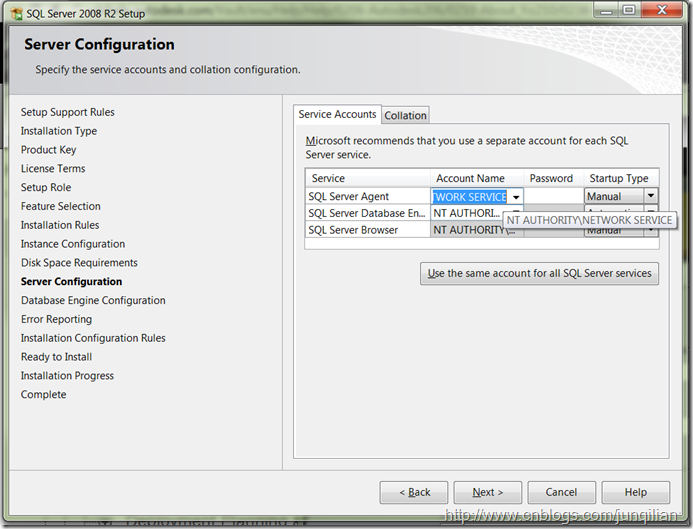Viewport: 693px width, 529px height.
Task: Open SQL Server Agent startup type dropdown
Action: coord(651,195)
